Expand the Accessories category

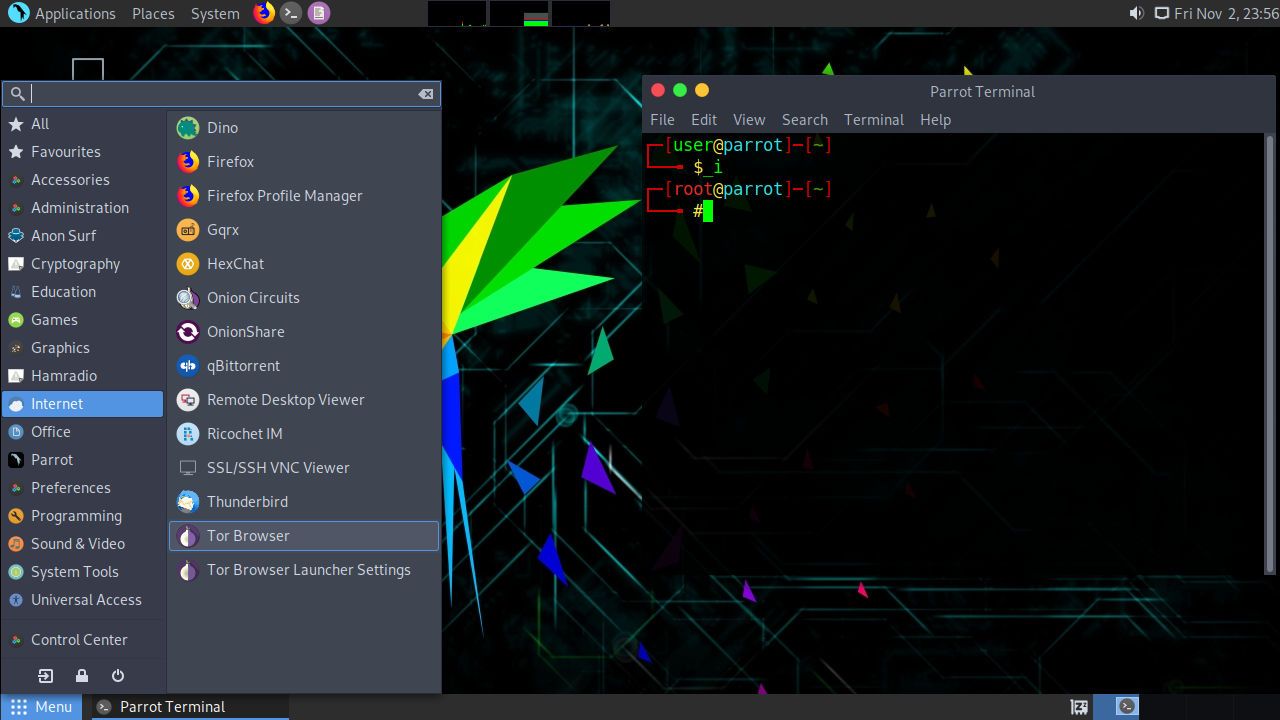[x=83, y=179]
